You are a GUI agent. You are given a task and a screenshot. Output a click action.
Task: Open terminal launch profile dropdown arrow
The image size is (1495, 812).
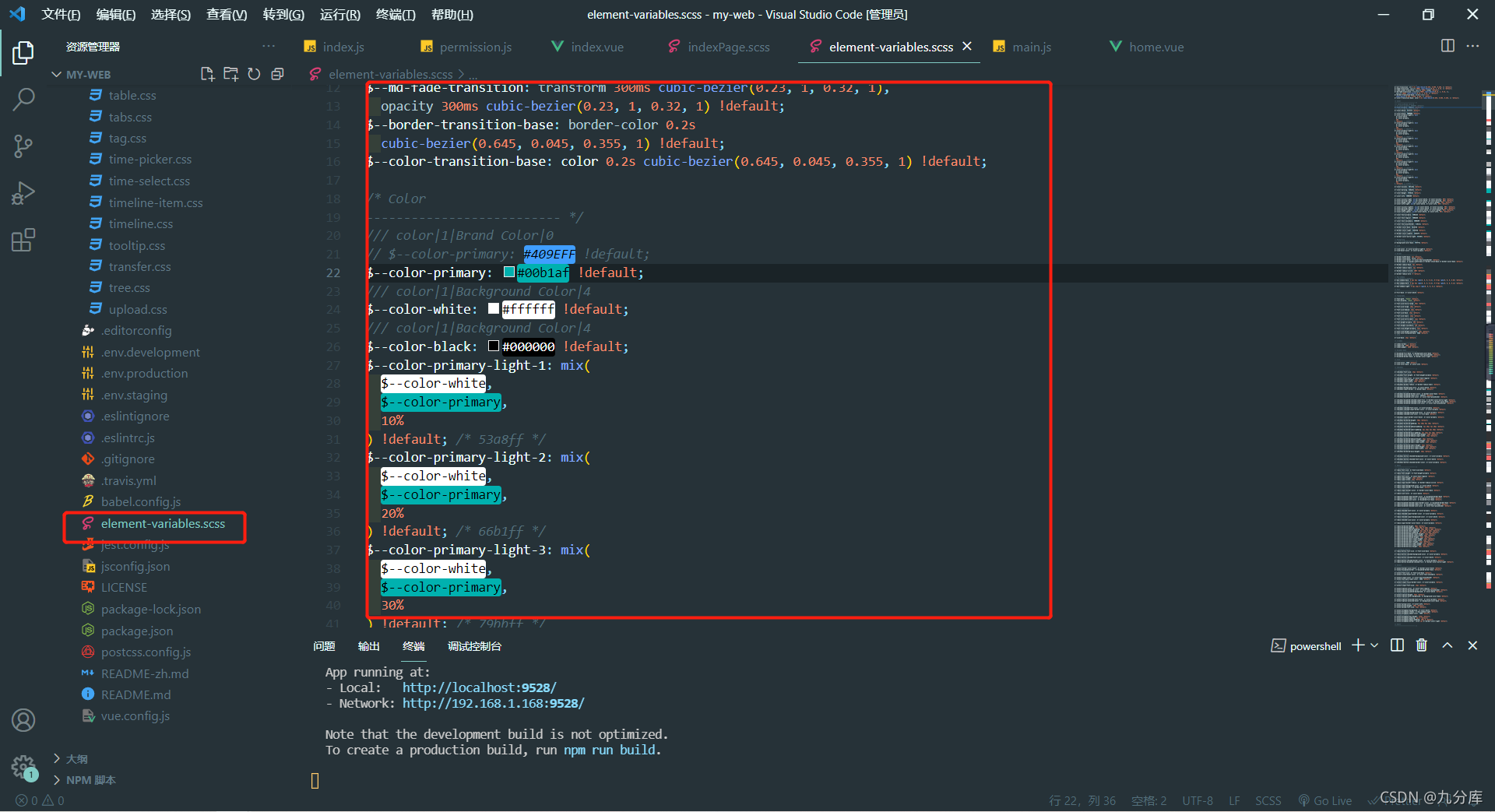(x=1374, y=645)
